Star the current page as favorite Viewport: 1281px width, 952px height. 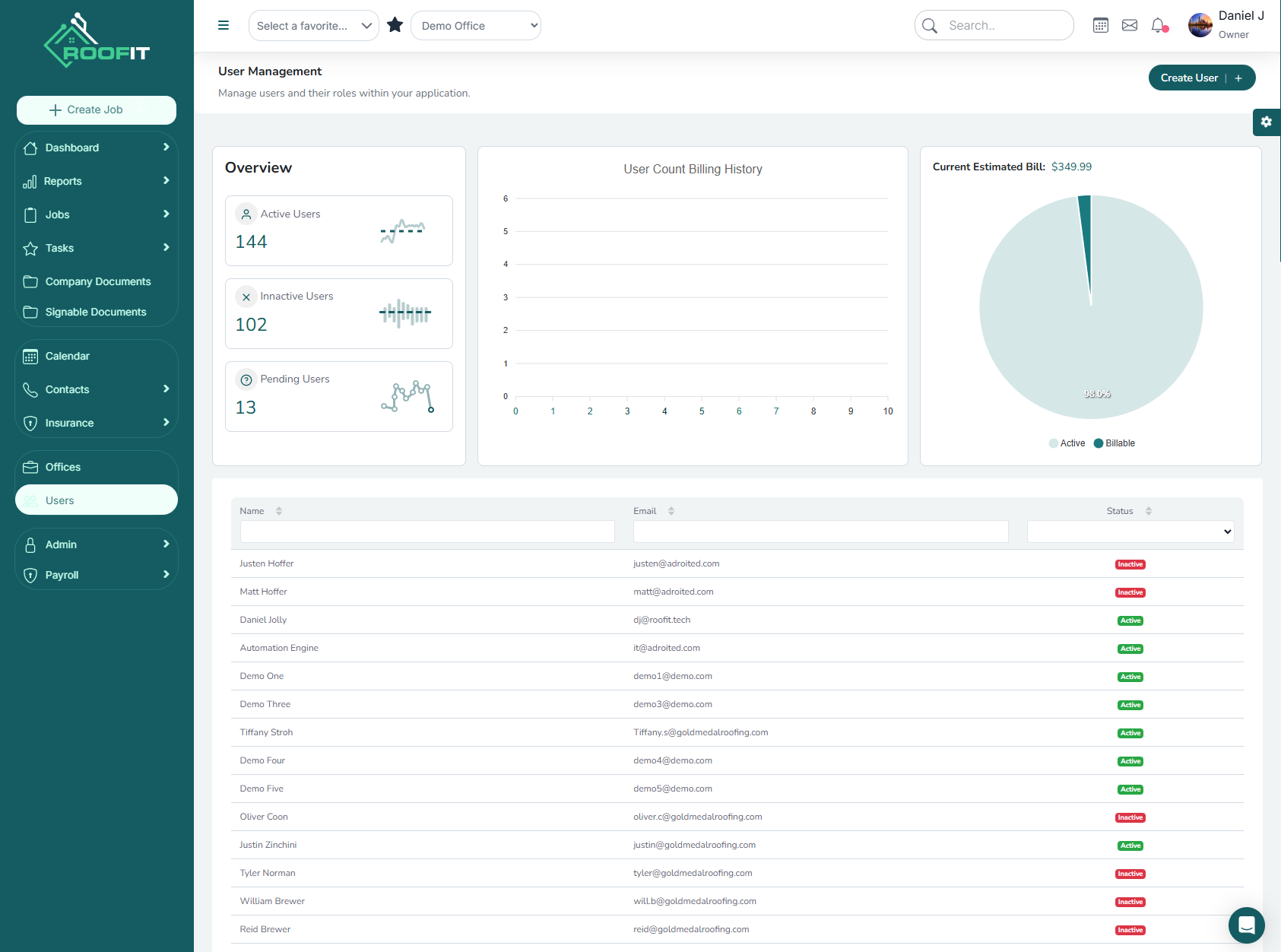tap(395, 24)
